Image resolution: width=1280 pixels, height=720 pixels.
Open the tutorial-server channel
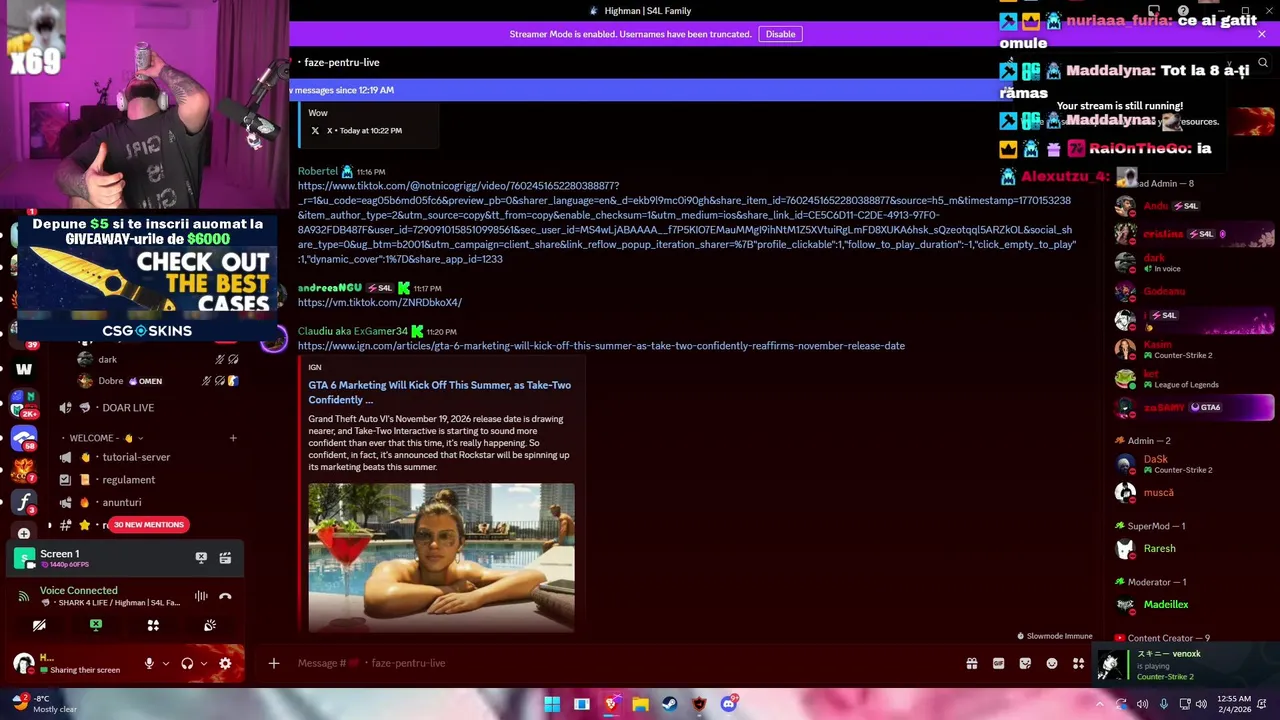tap(136, 457)
